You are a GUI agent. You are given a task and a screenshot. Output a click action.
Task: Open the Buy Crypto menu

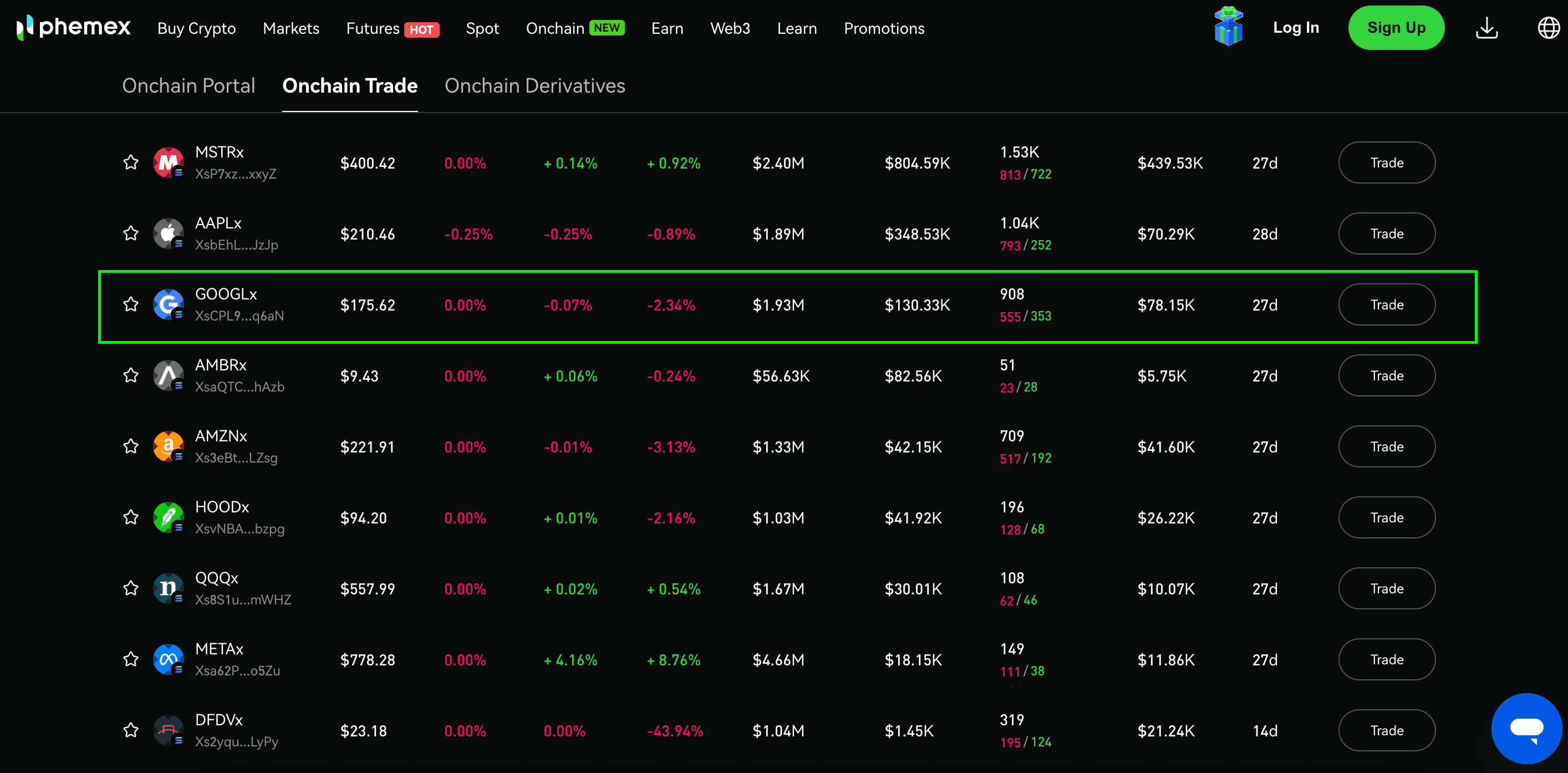(x=196, y=29)
